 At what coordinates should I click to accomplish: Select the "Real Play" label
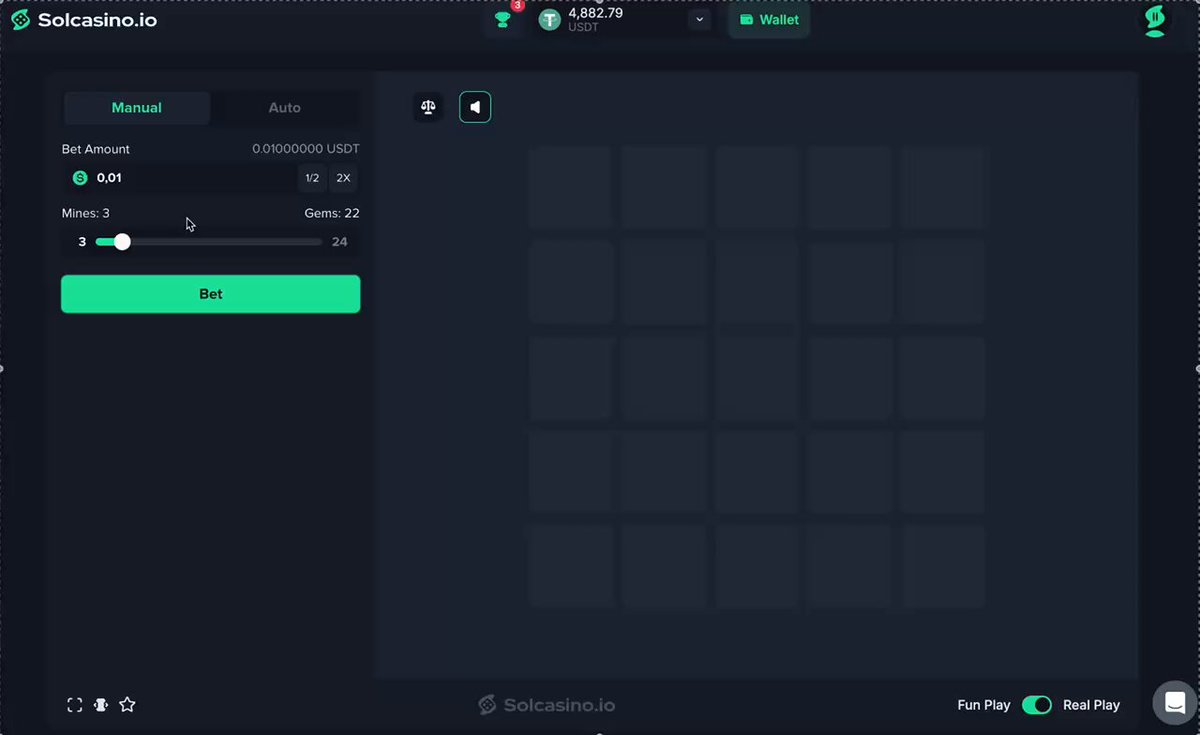(1091, 705)
